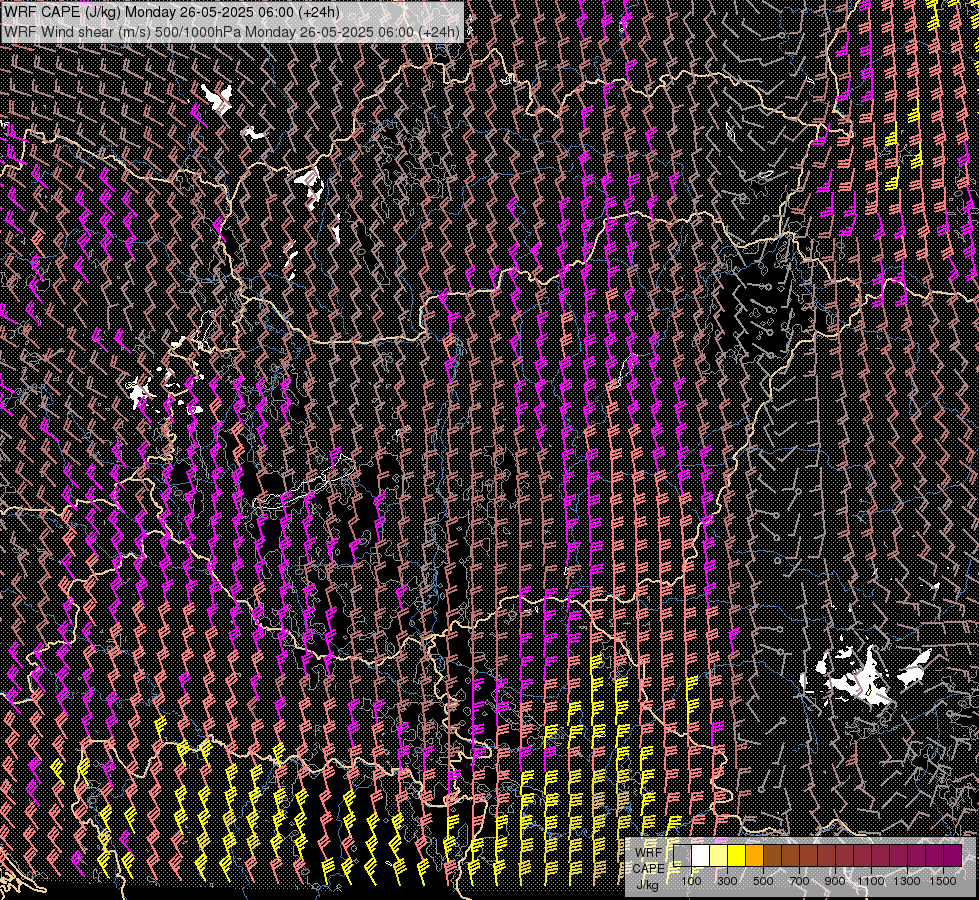Click the '500' legend value label
The height and width of the screenshot is (900, 979).
click(x=763, y=881)
